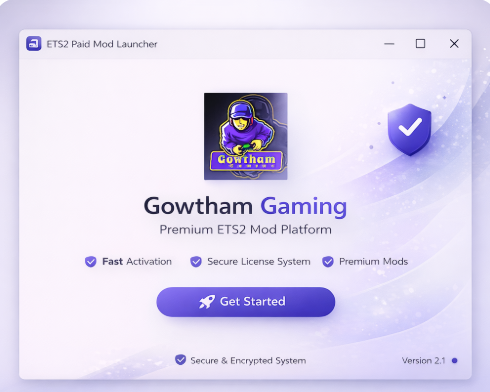Click the large blue shield checkmark icon
The width and height of the screenshot is (490, 392).
tap(410, 129)
